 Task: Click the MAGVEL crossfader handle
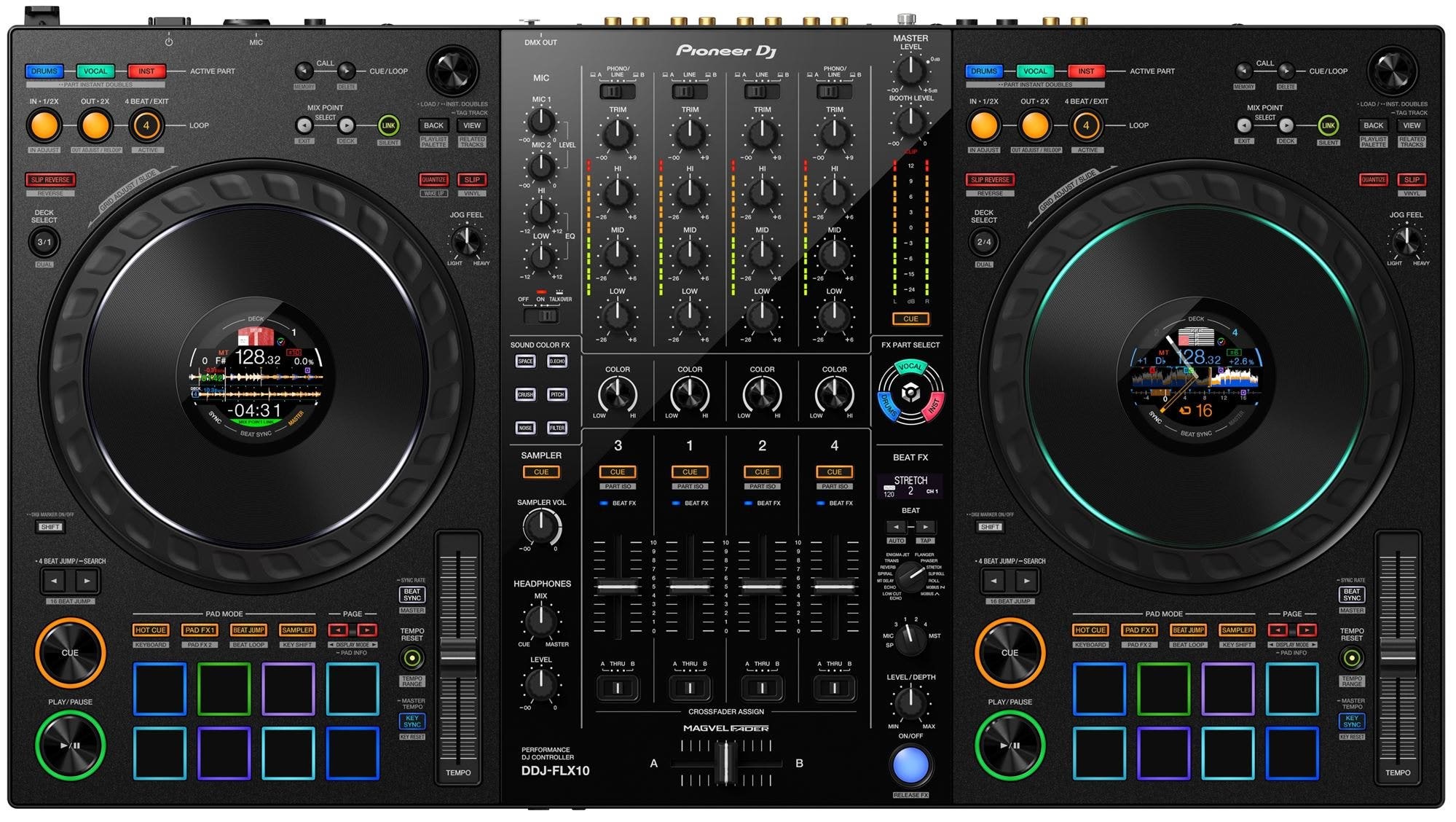[x=725, y=762]
